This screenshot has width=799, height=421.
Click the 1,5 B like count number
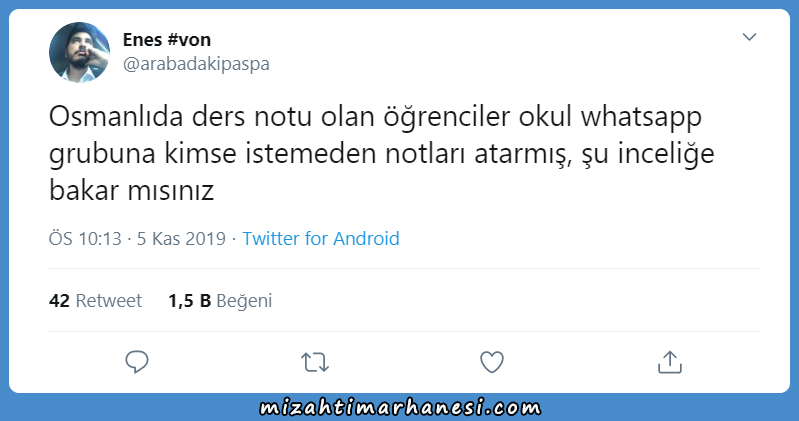(x=190, y=301)
